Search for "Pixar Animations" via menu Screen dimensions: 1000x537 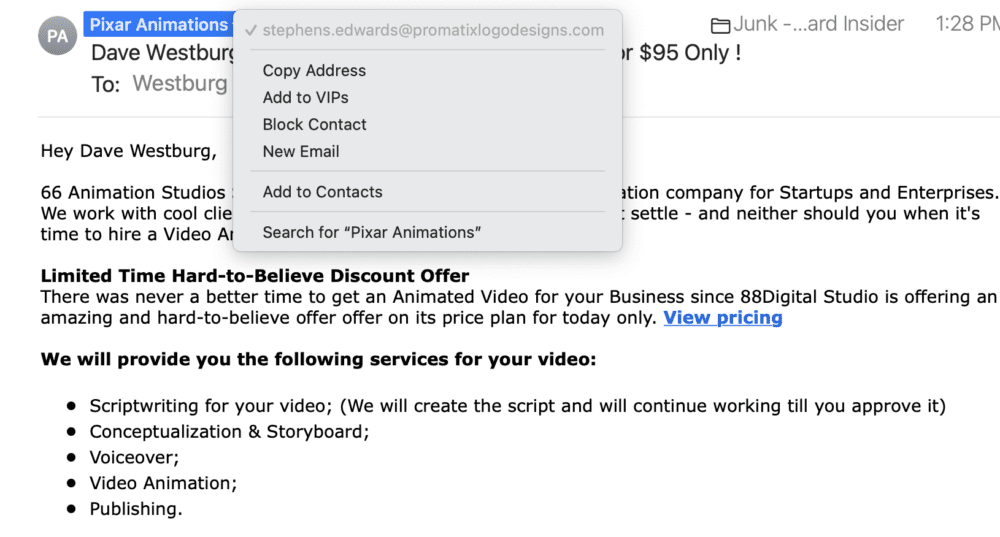pyautogui.click(x=372, y=232)
